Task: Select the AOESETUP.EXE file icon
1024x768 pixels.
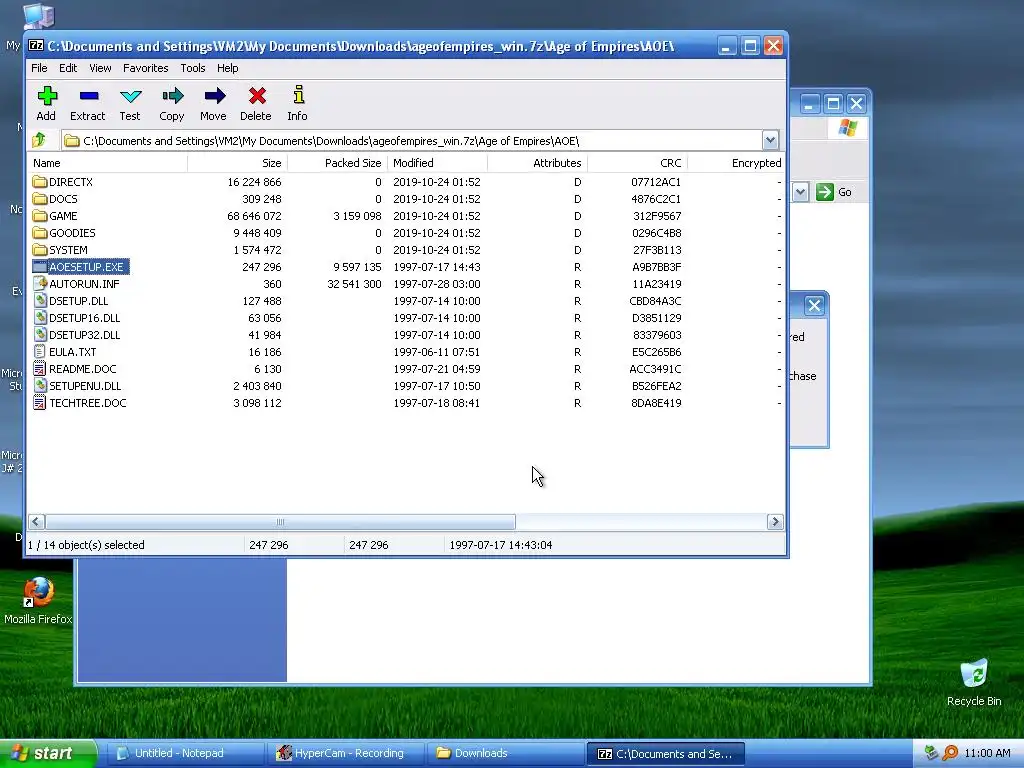Action: point(40,266)
